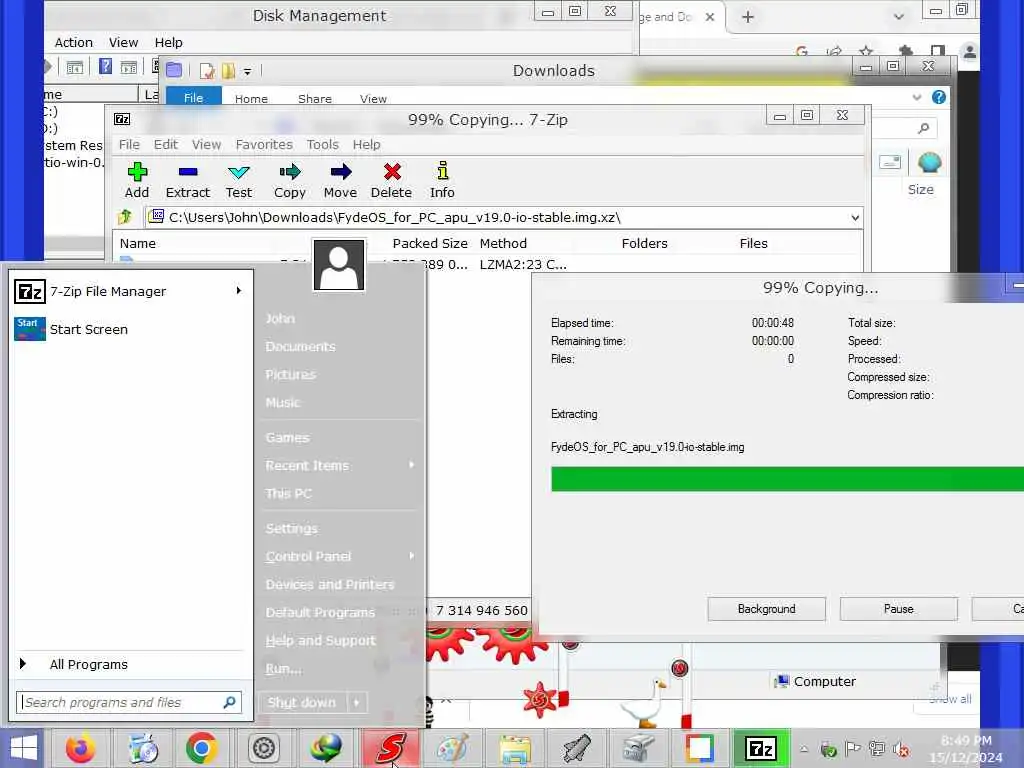
Task: Sort by the Packed Size column
Action: (430, 243)
